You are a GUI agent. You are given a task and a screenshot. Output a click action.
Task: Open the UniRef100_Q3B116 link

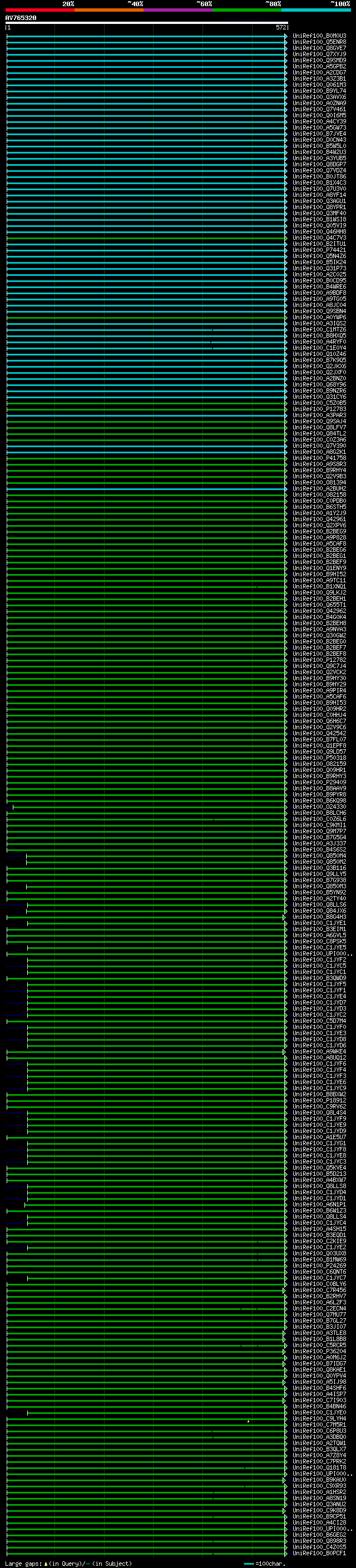319,868
